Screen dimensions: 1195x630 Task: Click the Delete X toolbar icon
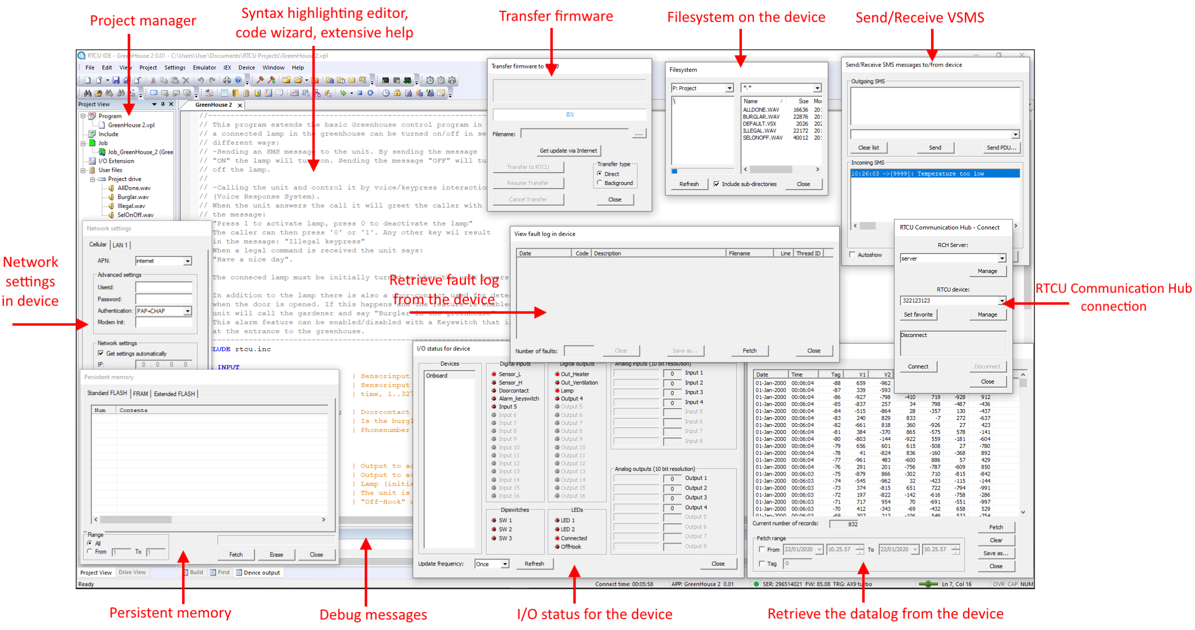[186, 80]
